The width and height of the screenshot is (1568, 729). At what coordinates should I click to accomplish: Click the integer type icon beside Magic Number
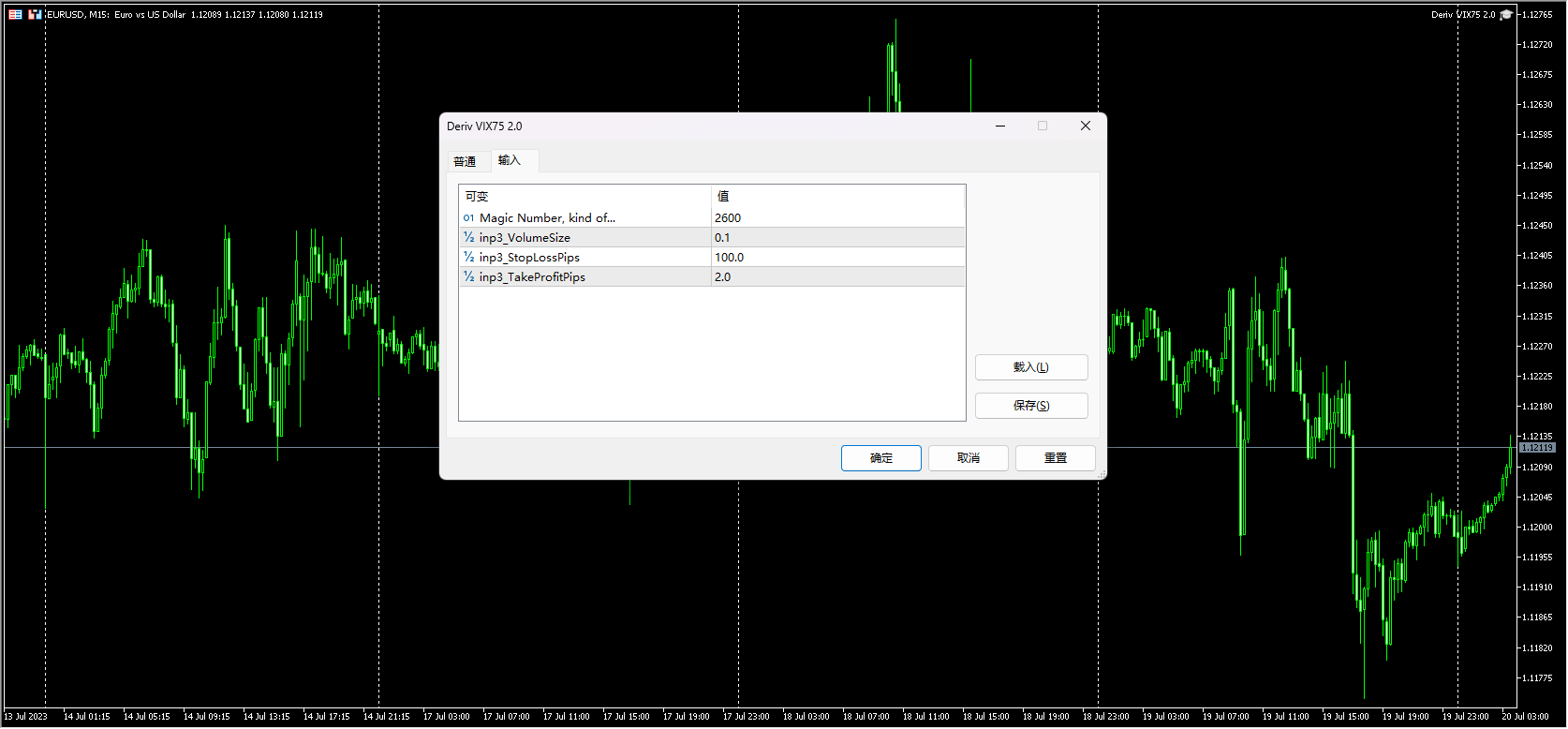[x=468, y=218]
